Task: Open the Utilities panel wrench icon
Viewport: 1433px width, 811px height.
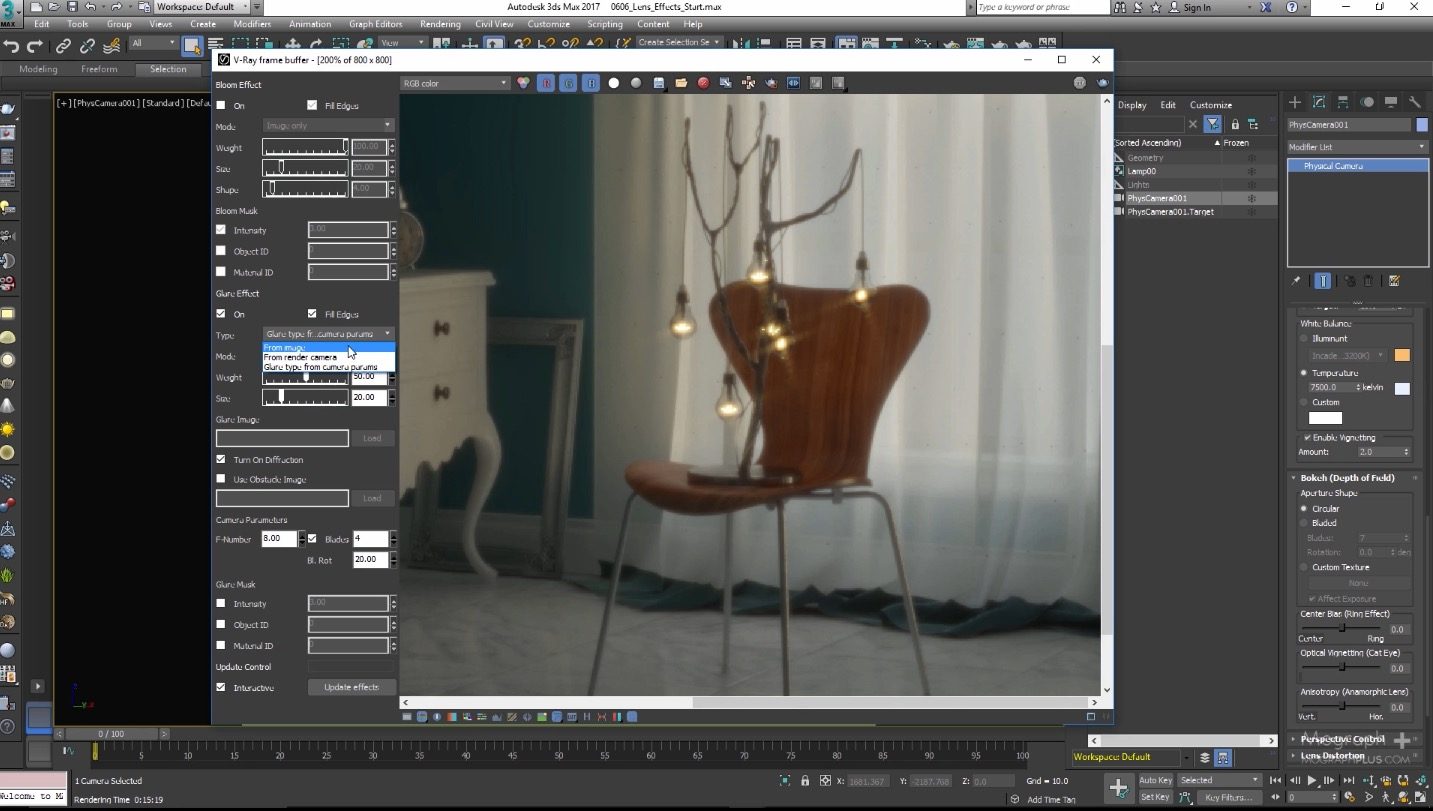Action: (x=1415, y=102)
